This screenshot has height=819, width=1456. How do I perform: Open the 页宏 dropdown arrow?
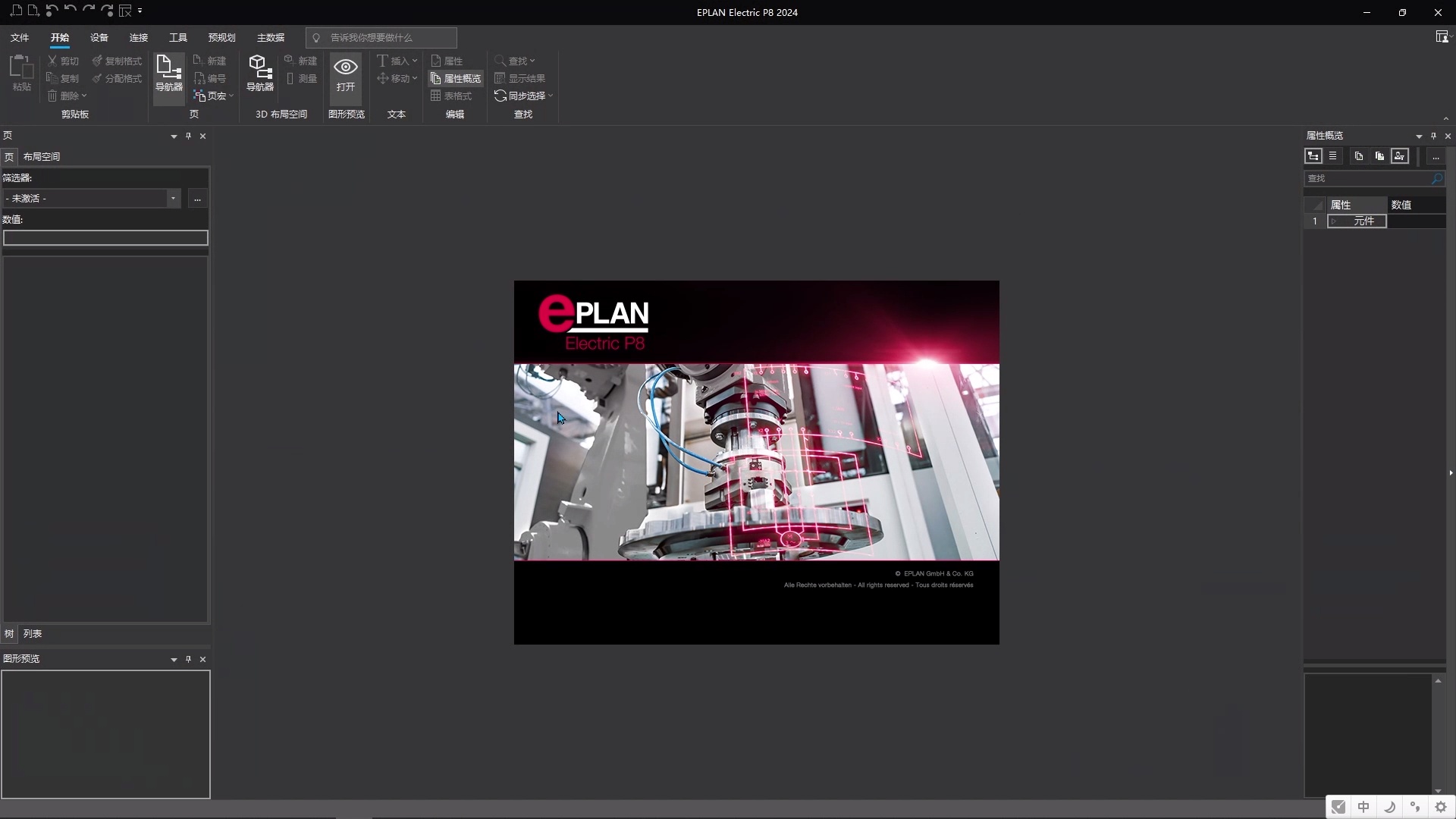(x=231, y=96)
